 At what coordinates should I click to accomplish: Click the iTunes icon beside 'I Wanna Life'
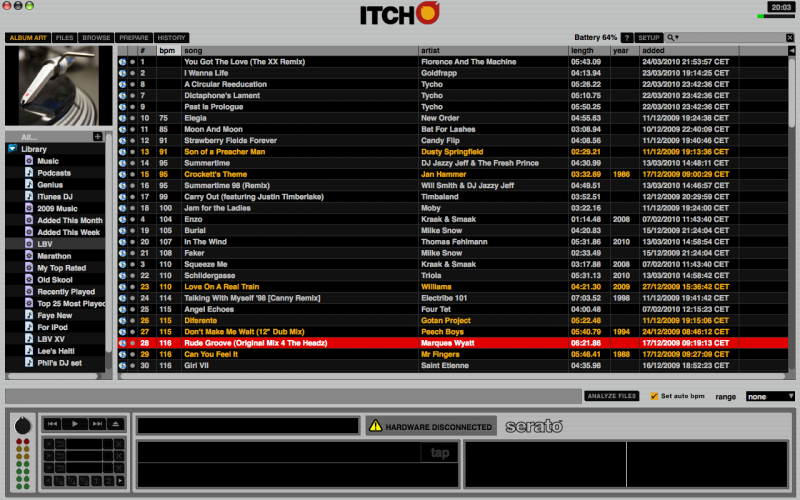click(x=122, y=73)
